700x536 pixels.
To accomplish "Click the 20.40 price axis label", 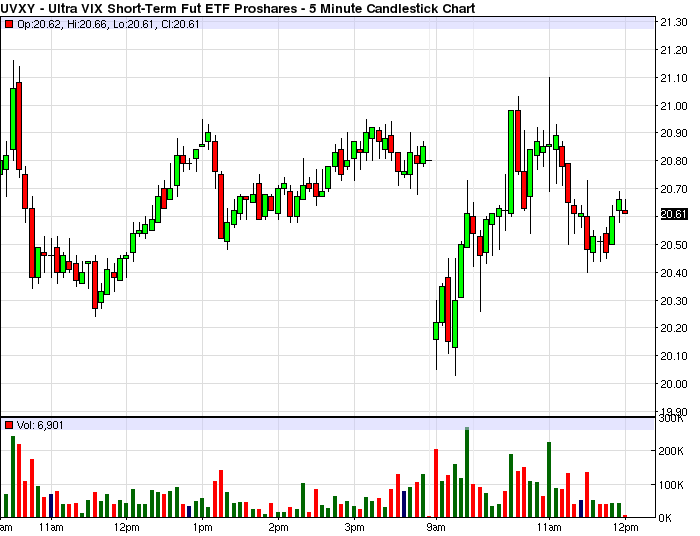I will coord(674,273).
